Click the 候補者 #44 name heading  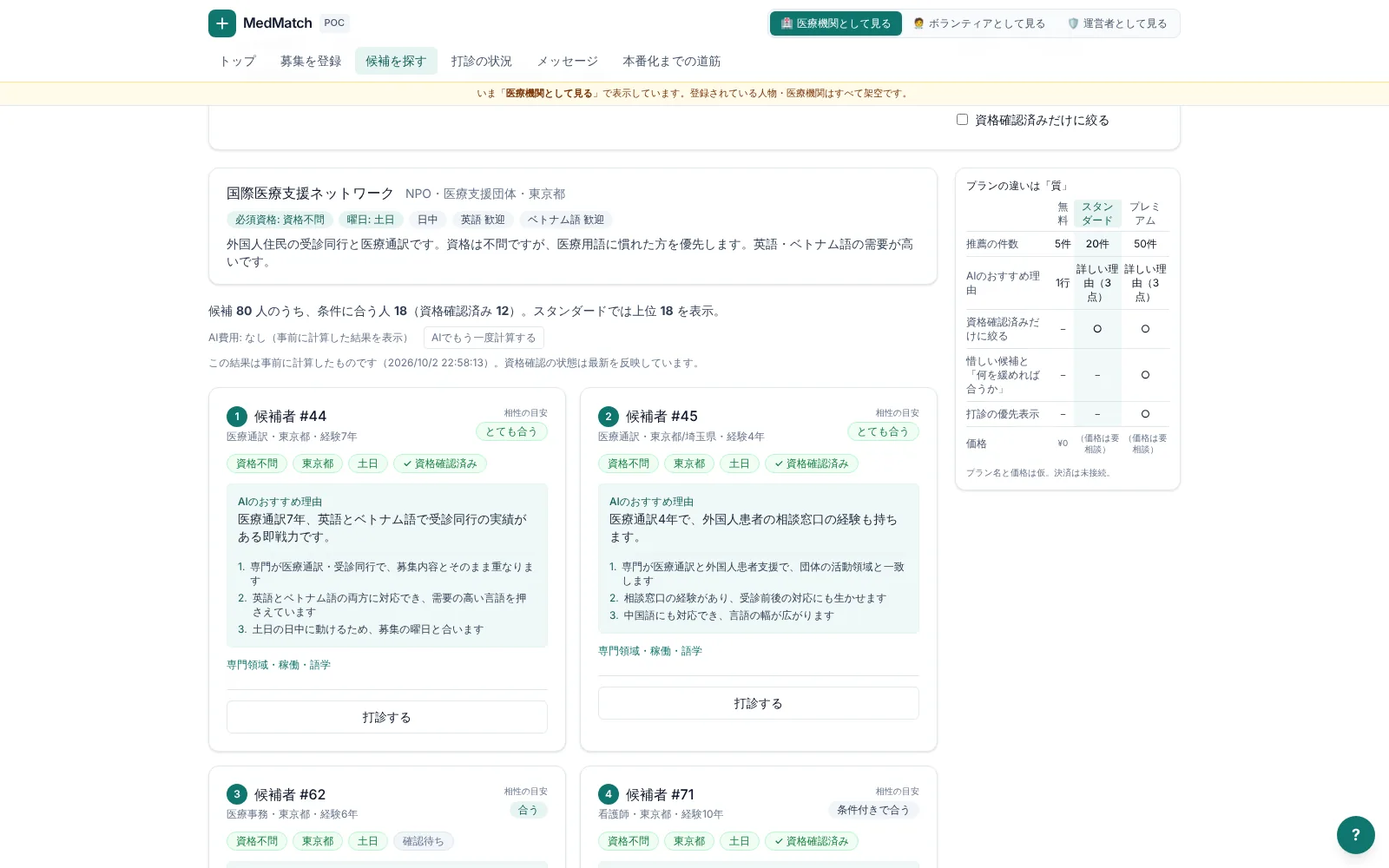(x=290, y=416)
